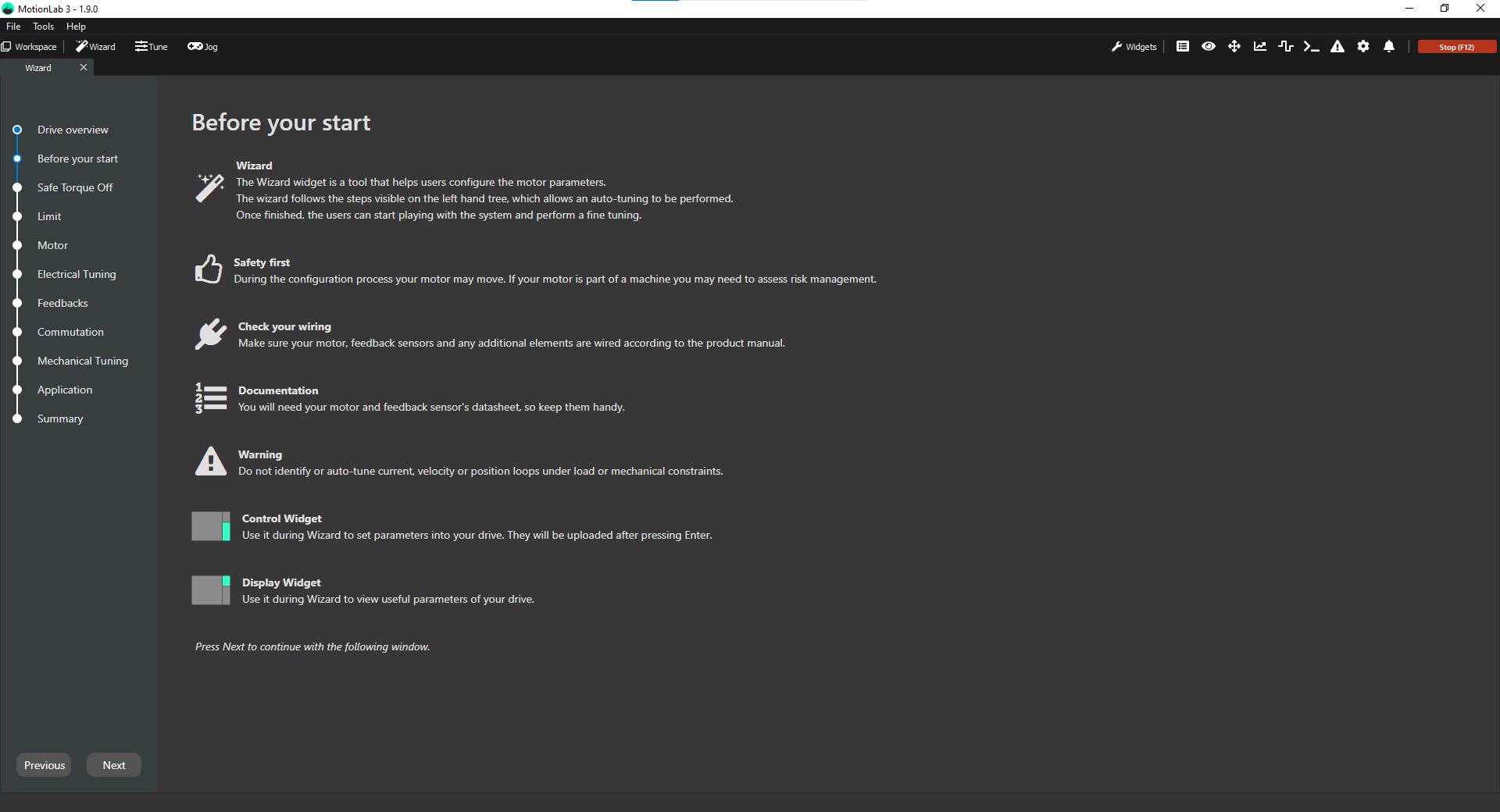Click the eye monitoring icon
This screenshot has height=812, width=1500.
click(x=1209, y=47)
